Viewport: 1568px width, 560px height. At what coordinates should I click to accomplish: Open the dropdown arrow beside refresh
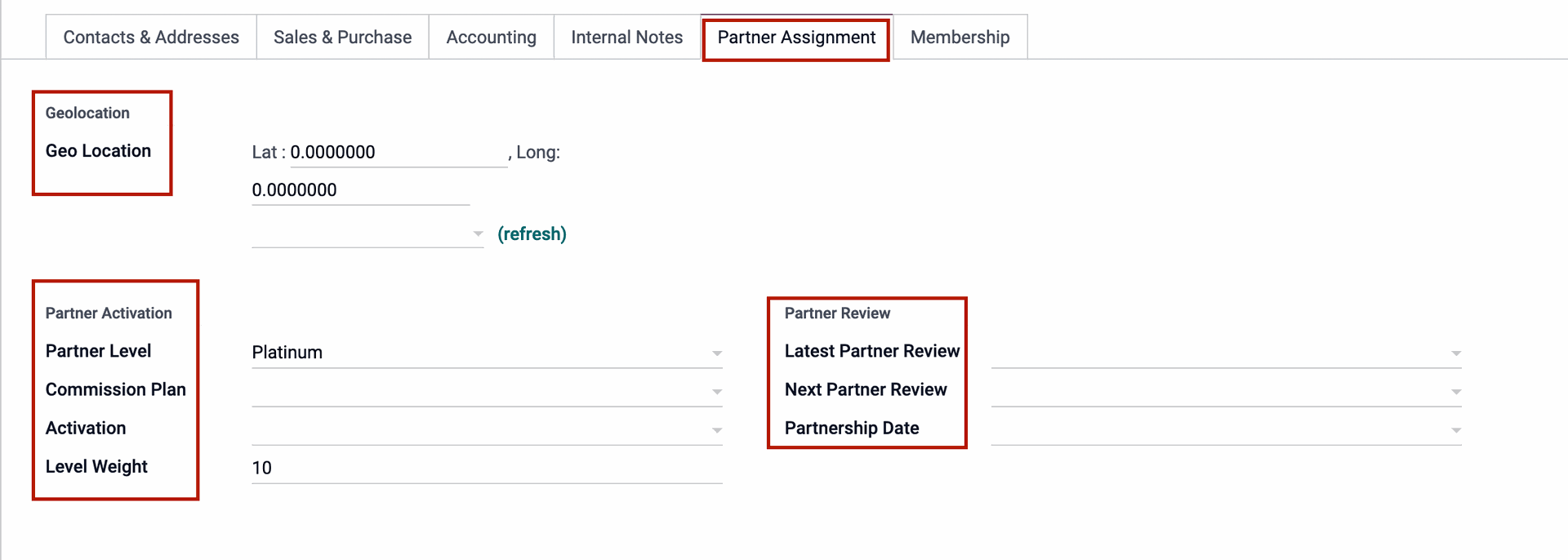tap(478, 234)
